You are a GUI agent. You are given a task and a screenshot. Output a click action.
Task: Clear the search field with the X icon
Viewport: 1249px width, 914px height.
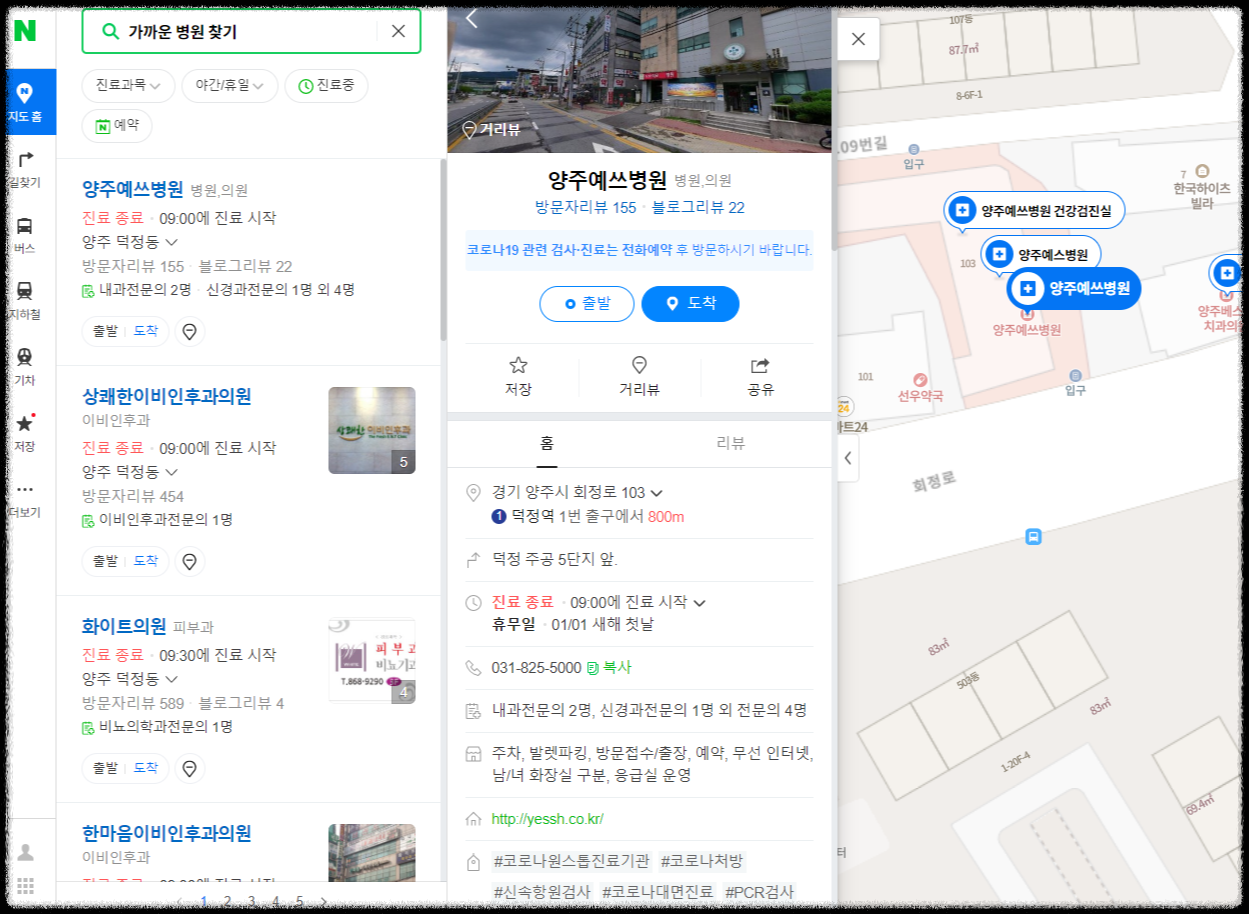coord(399,31)
